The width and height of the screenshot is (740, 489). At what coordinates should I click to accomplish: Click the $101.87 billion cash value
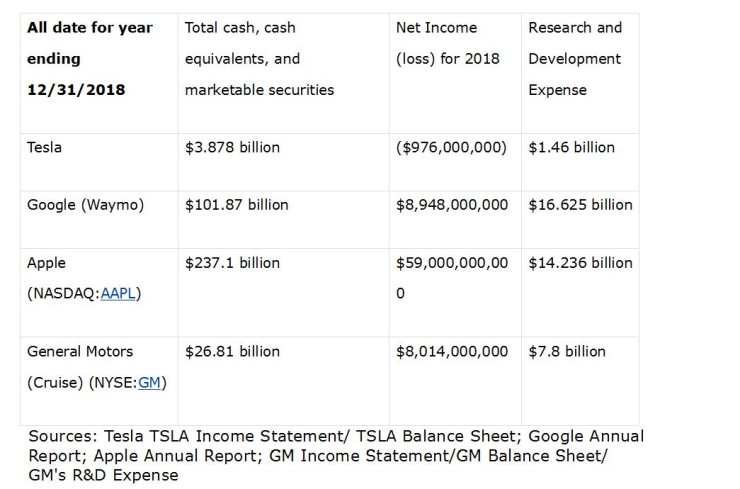click(x=236, y=205)
